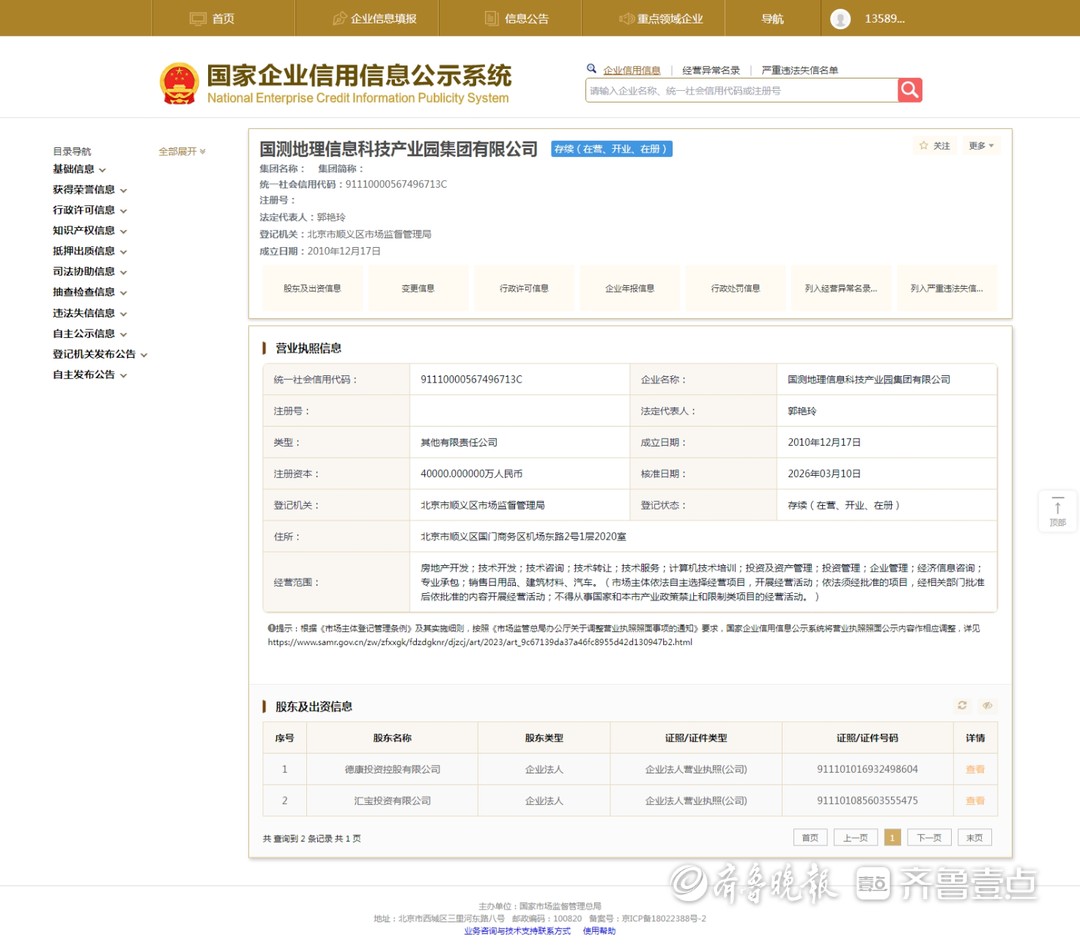
Task: Click shareholder name 汇宝投资有限公司
Action: [x=392, y=801]
